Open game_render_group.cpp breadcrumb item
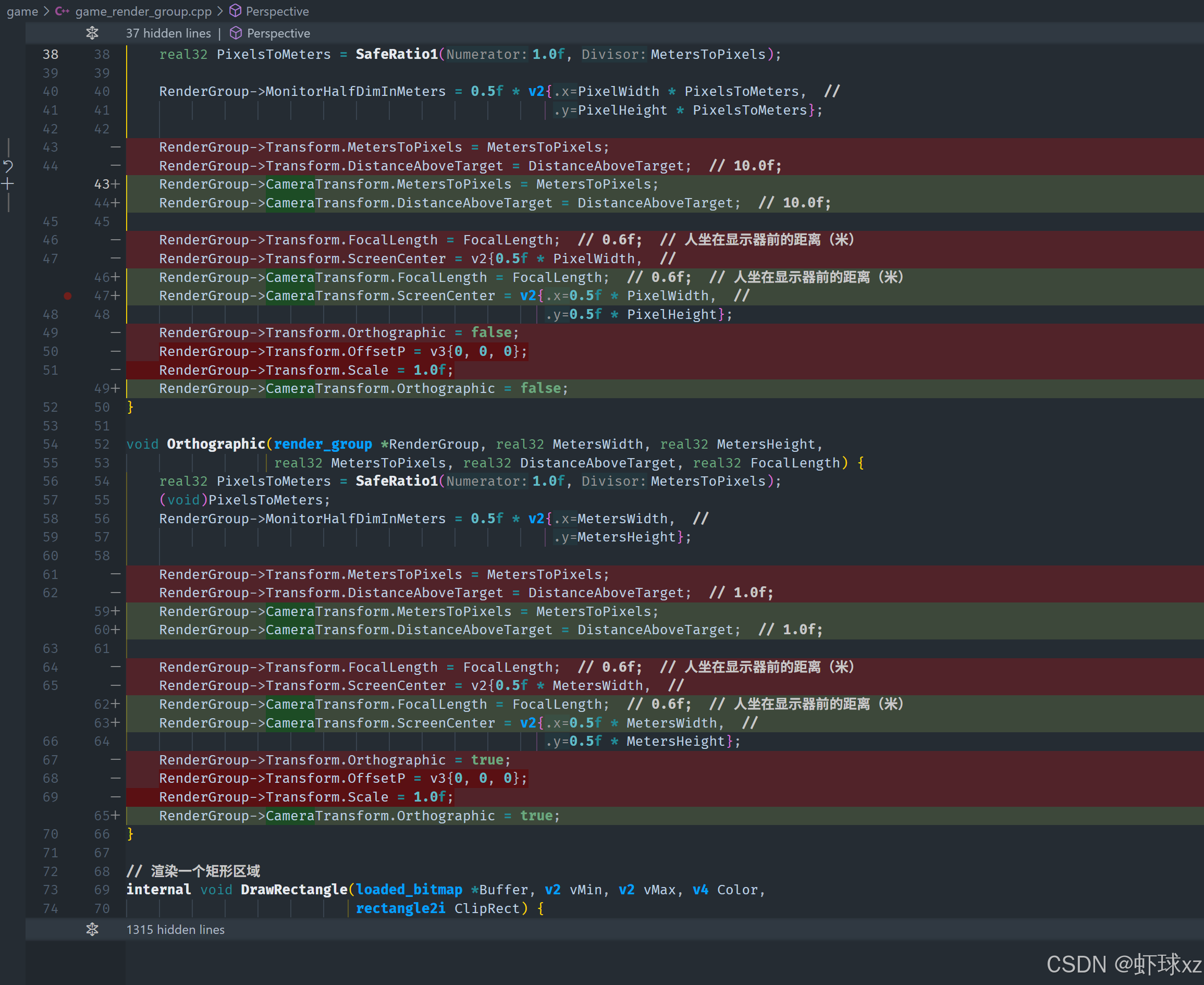This screenshot has width=1204, height=985. [143, 11]
